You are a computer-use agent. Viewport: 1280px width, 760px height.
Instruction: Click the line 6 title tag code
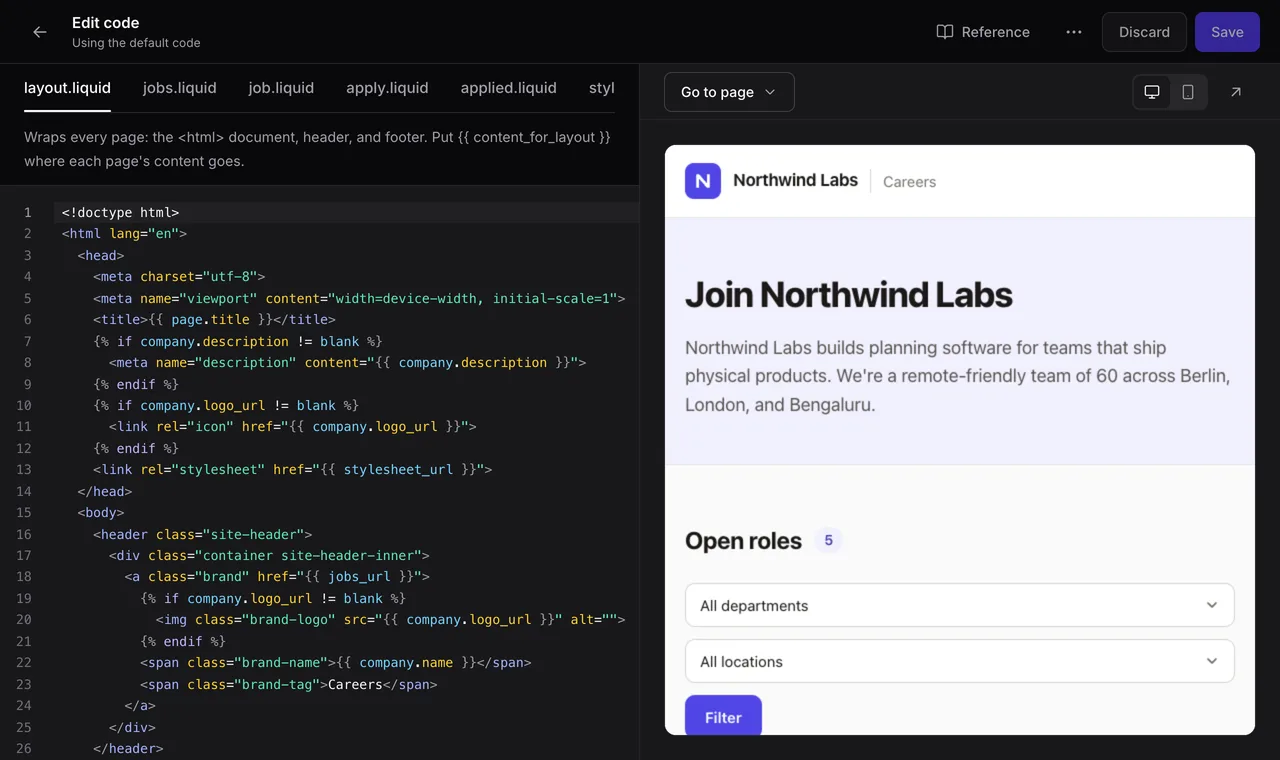coord(214,319)
